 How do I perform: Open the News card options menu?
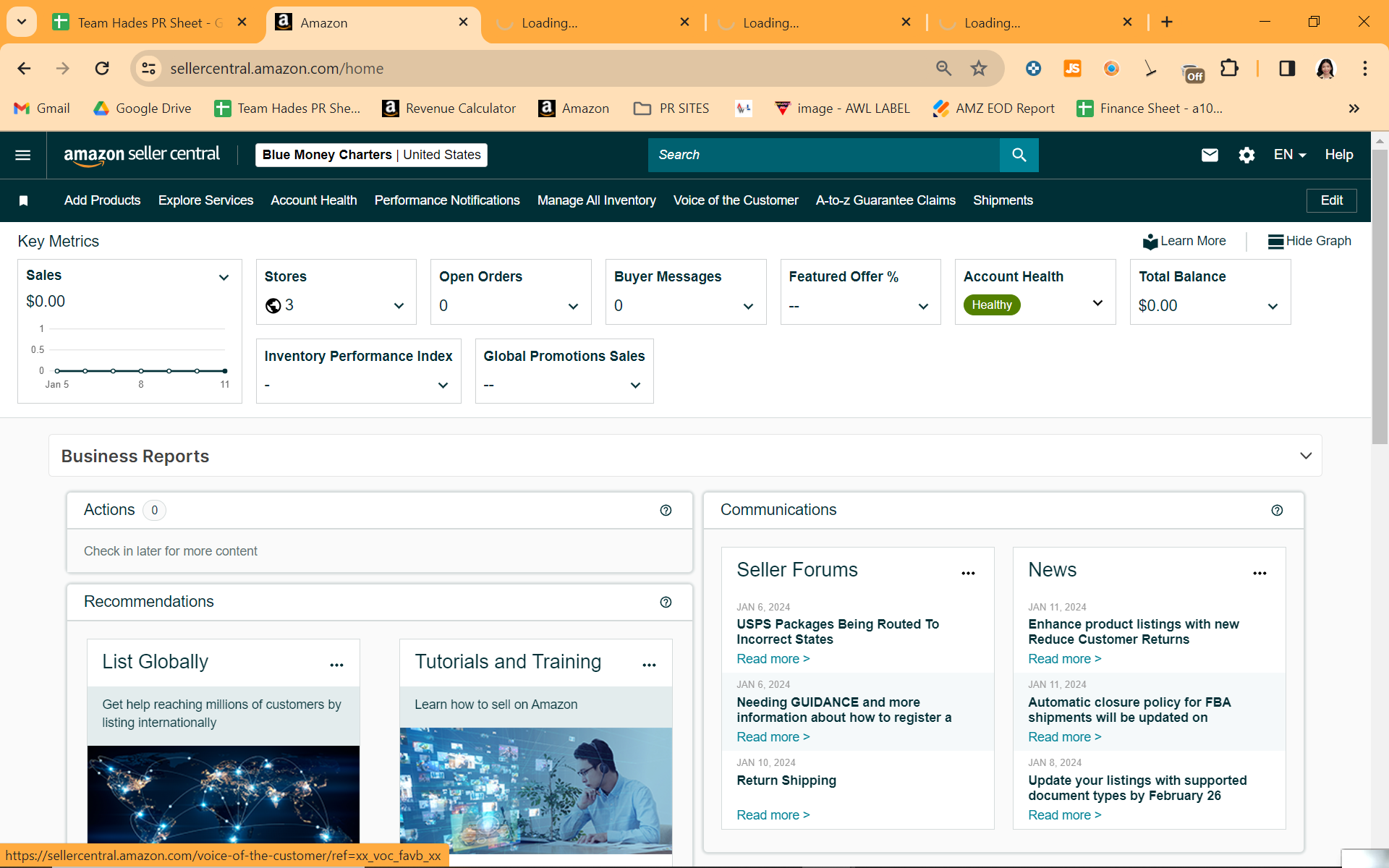[1260, 573]
